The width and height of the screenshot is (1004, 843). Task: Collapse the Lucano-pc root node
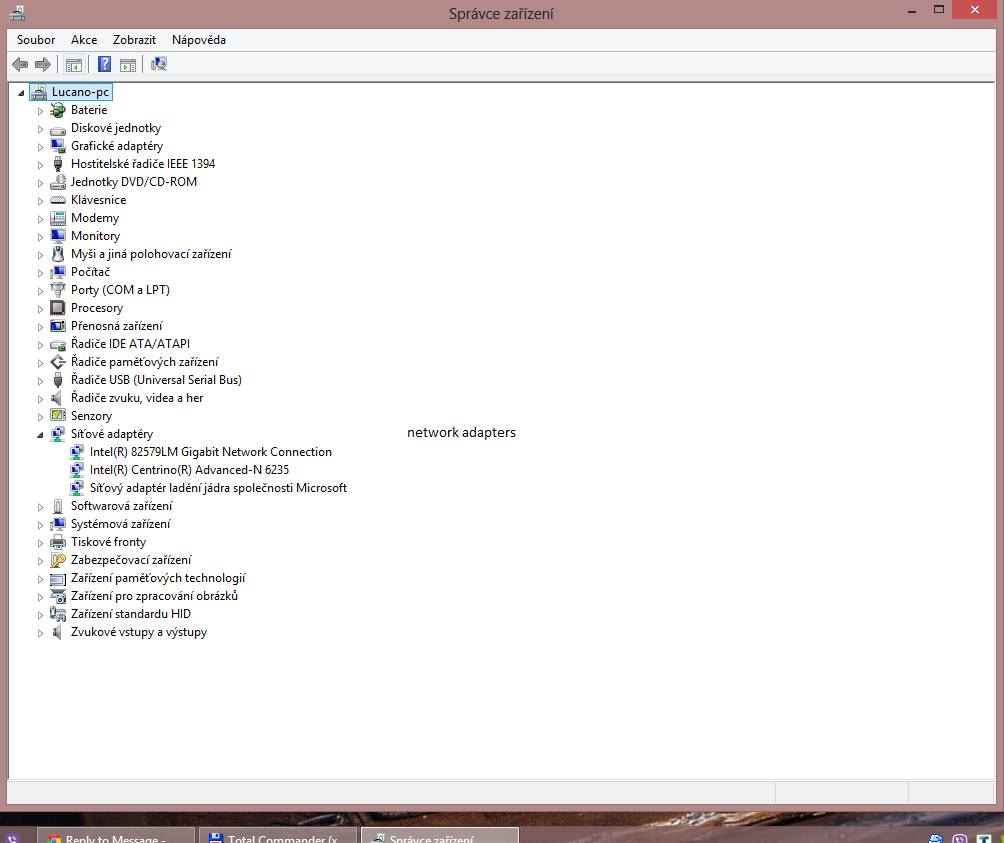pyautogui.click(x=21, y=93)
